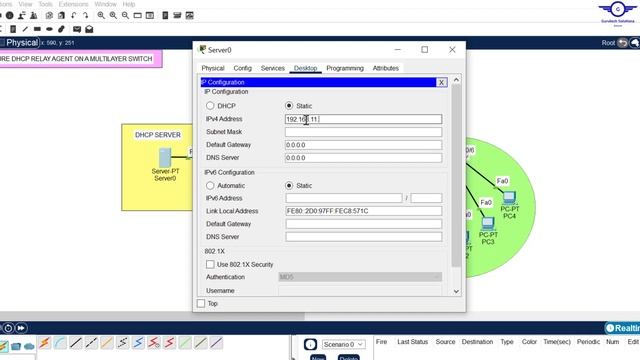Select IPv4 Static radio button
The height and width of the screenshot is (360, 640).
[x=289, y=106]
